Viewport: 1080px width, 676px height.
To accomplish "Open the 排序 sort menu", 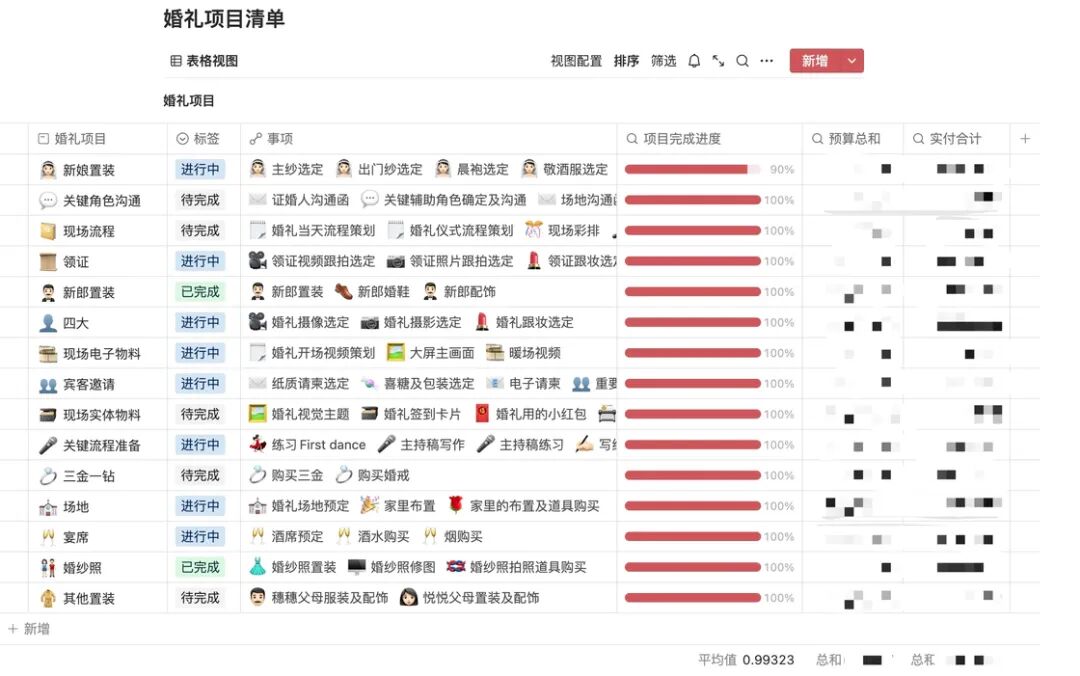I will 626,61.
